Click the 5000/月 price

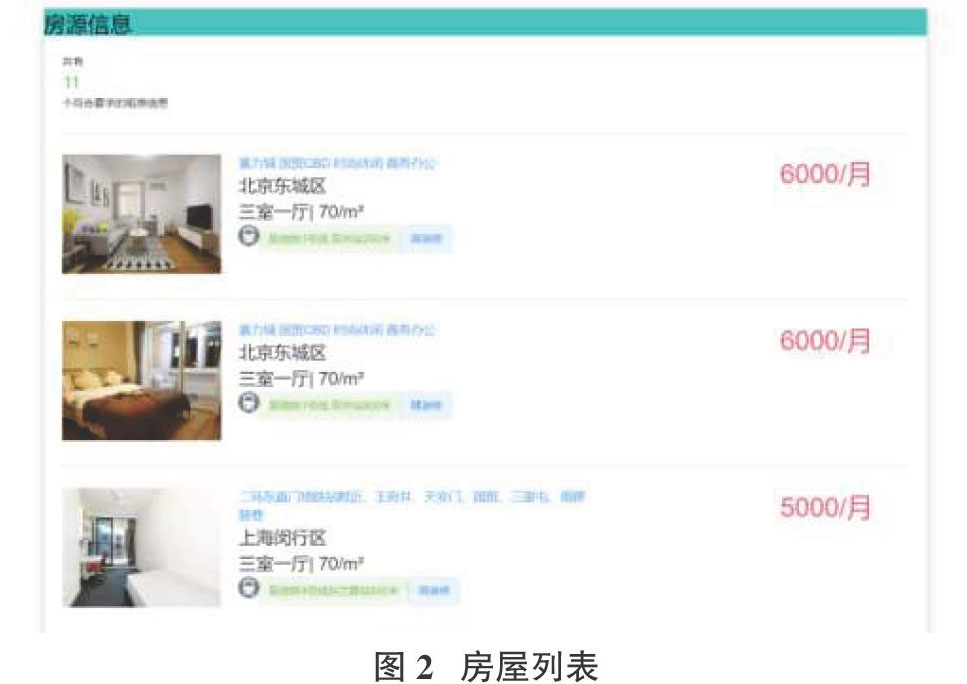coord(825,508)
